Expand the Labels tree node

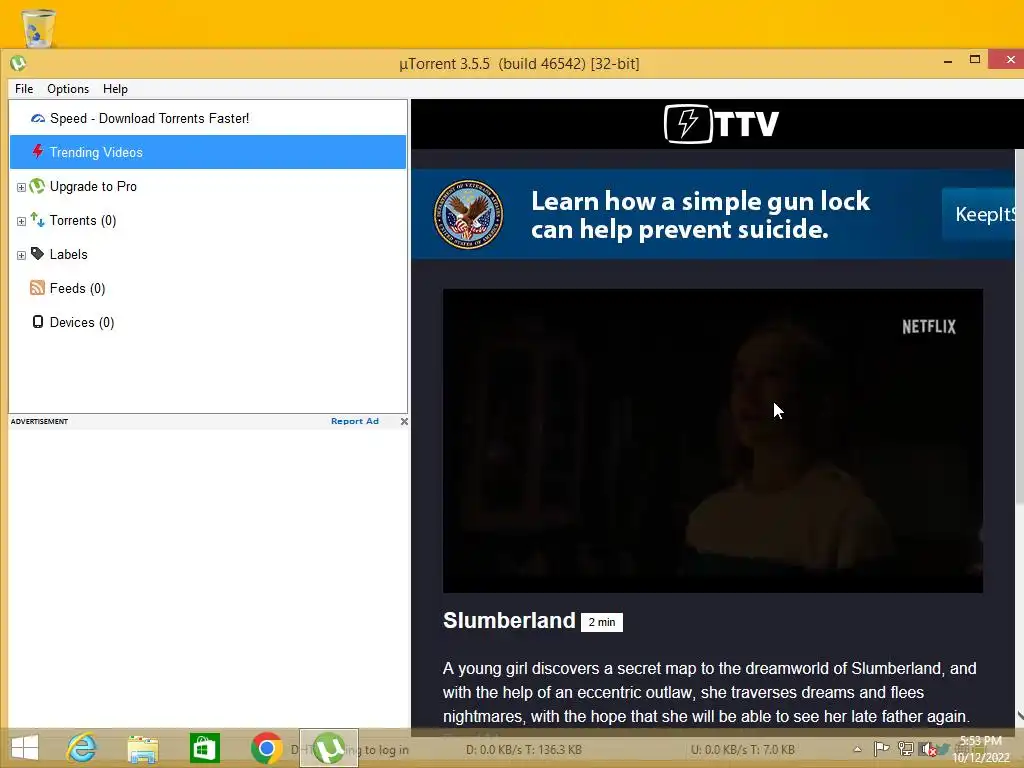[x=21, y=255]
